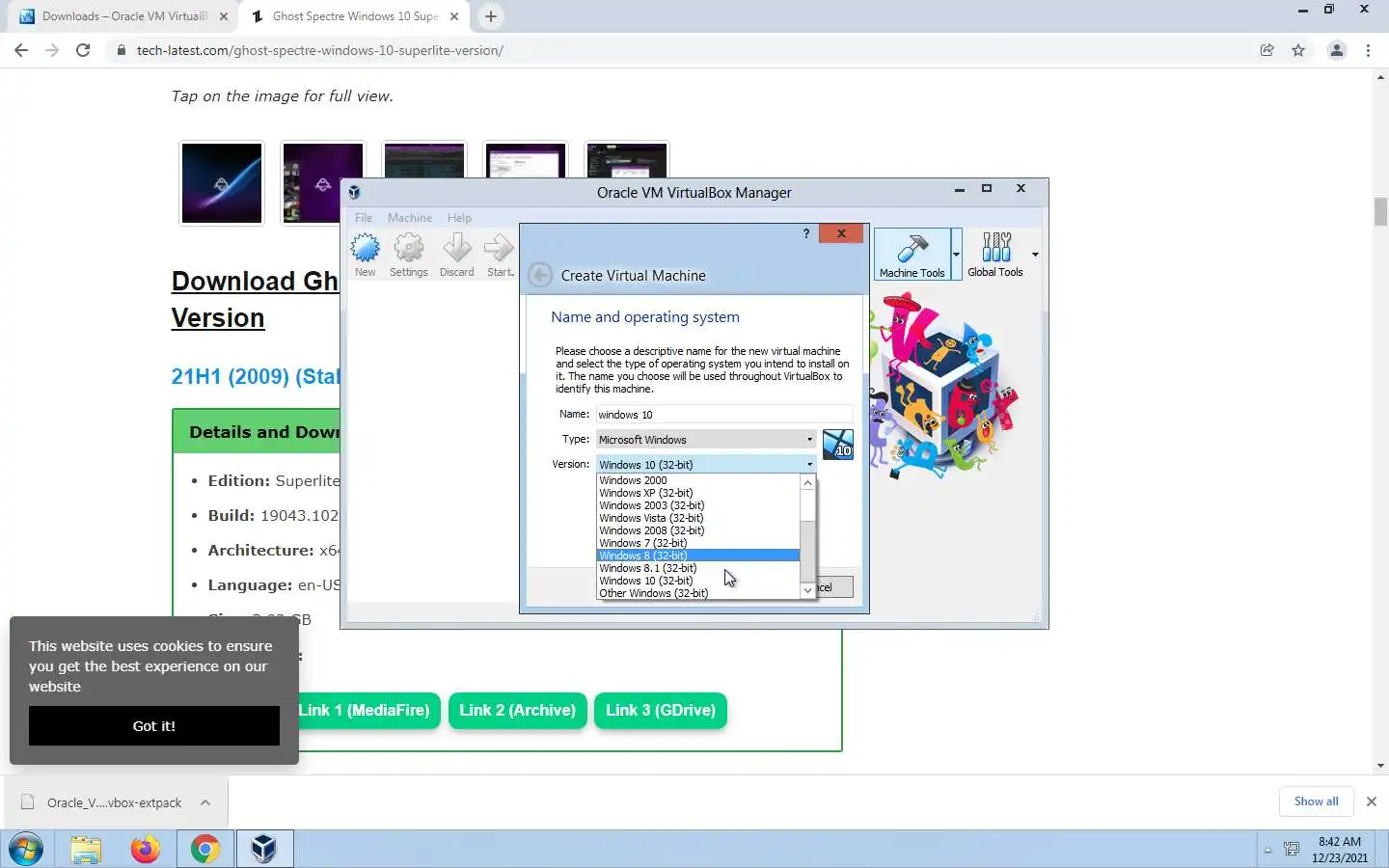Select Windows Vista (32-bit)
The height and width of the screenshot is (868, 1389).
point(698,518)
